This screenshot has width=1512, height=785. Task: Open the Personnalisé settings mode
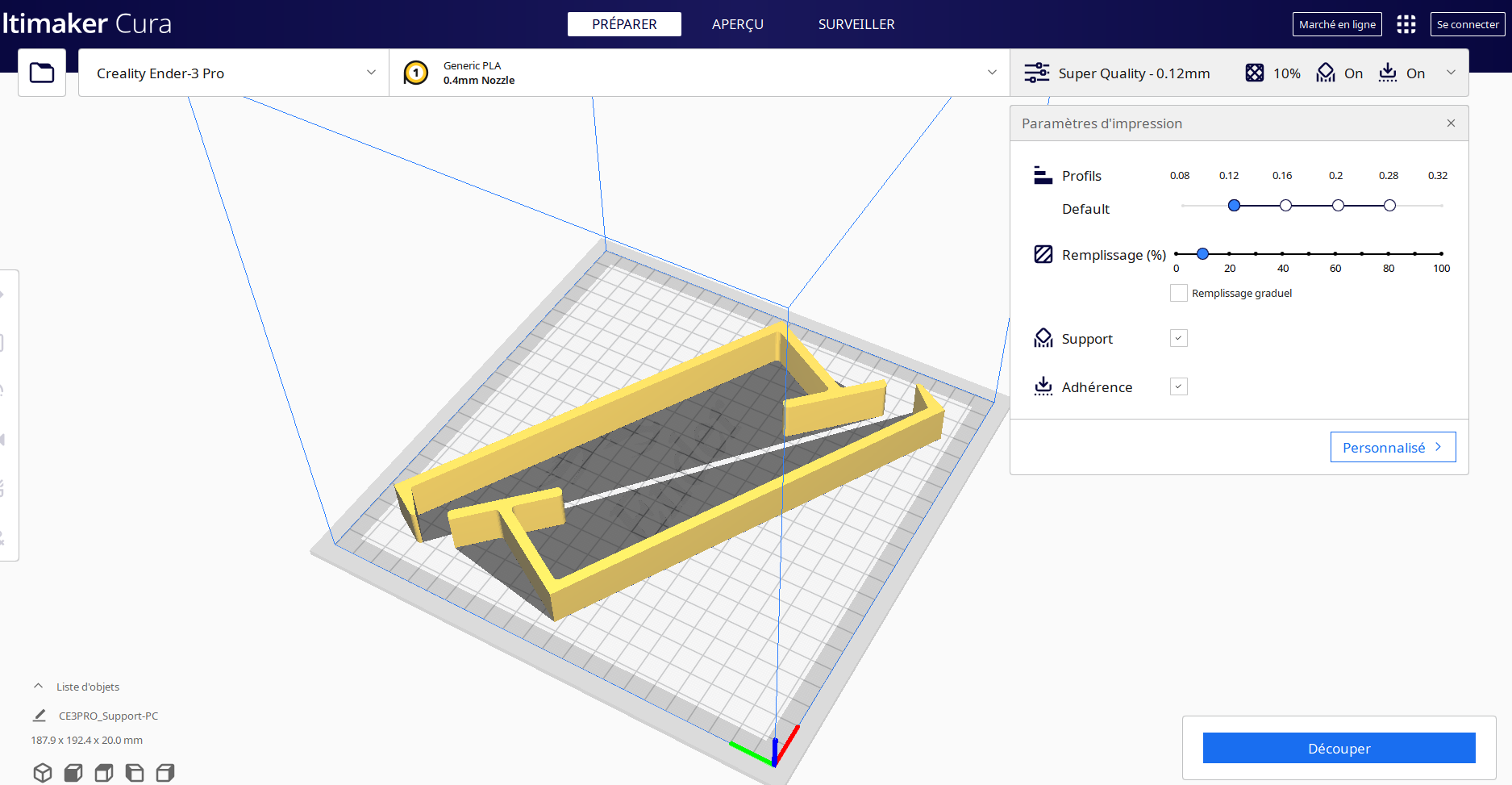coord(1393,447)
